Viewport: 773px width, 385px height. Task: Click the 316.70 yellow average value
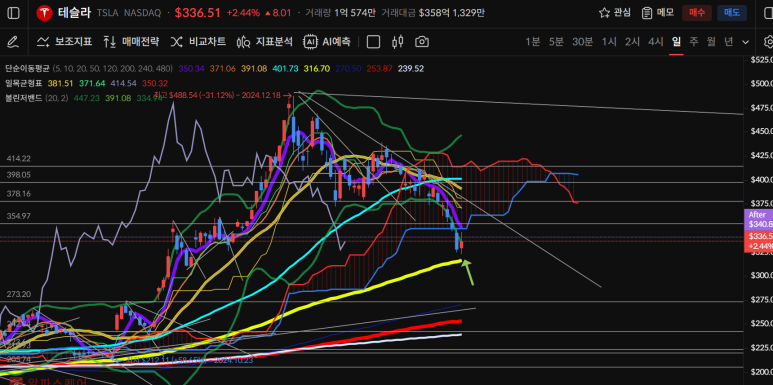point(318,69)
